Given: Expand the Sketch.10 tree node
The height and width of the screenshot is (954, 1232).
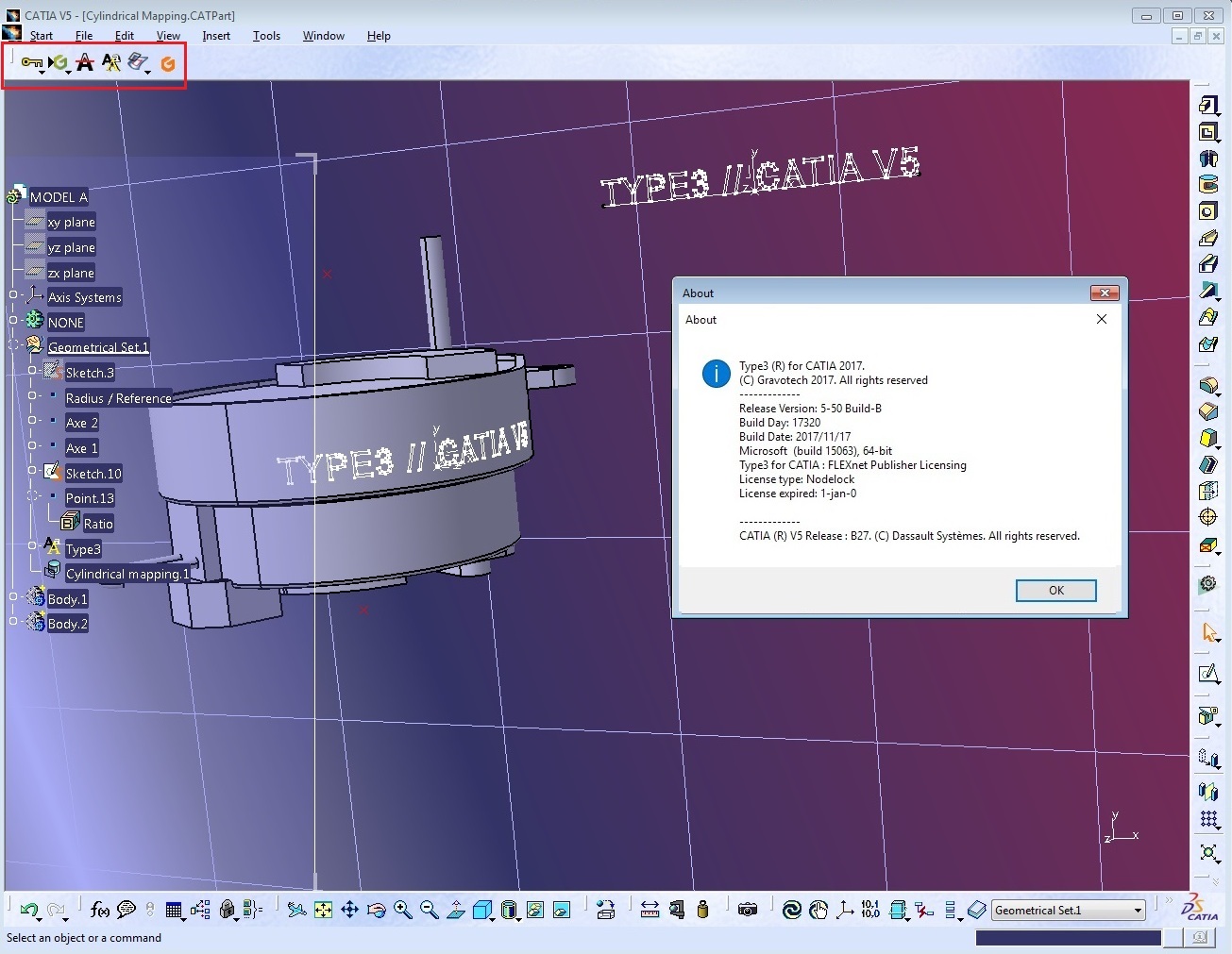Looking at the screenshot, I should coord(32,471).
